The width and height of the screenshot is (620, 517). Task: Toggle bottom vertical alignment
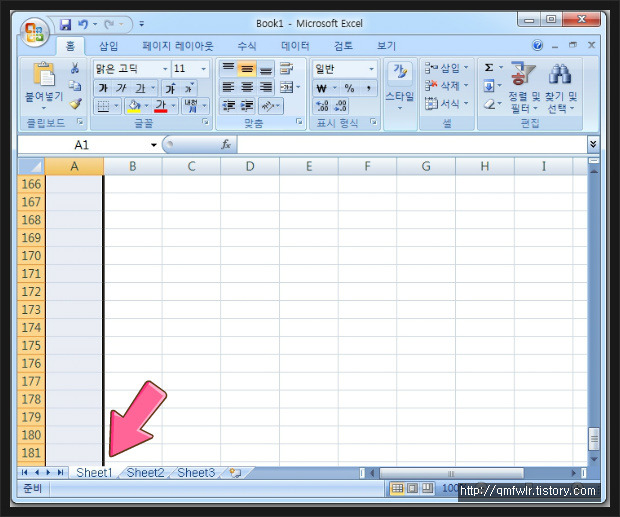[266, 68]
